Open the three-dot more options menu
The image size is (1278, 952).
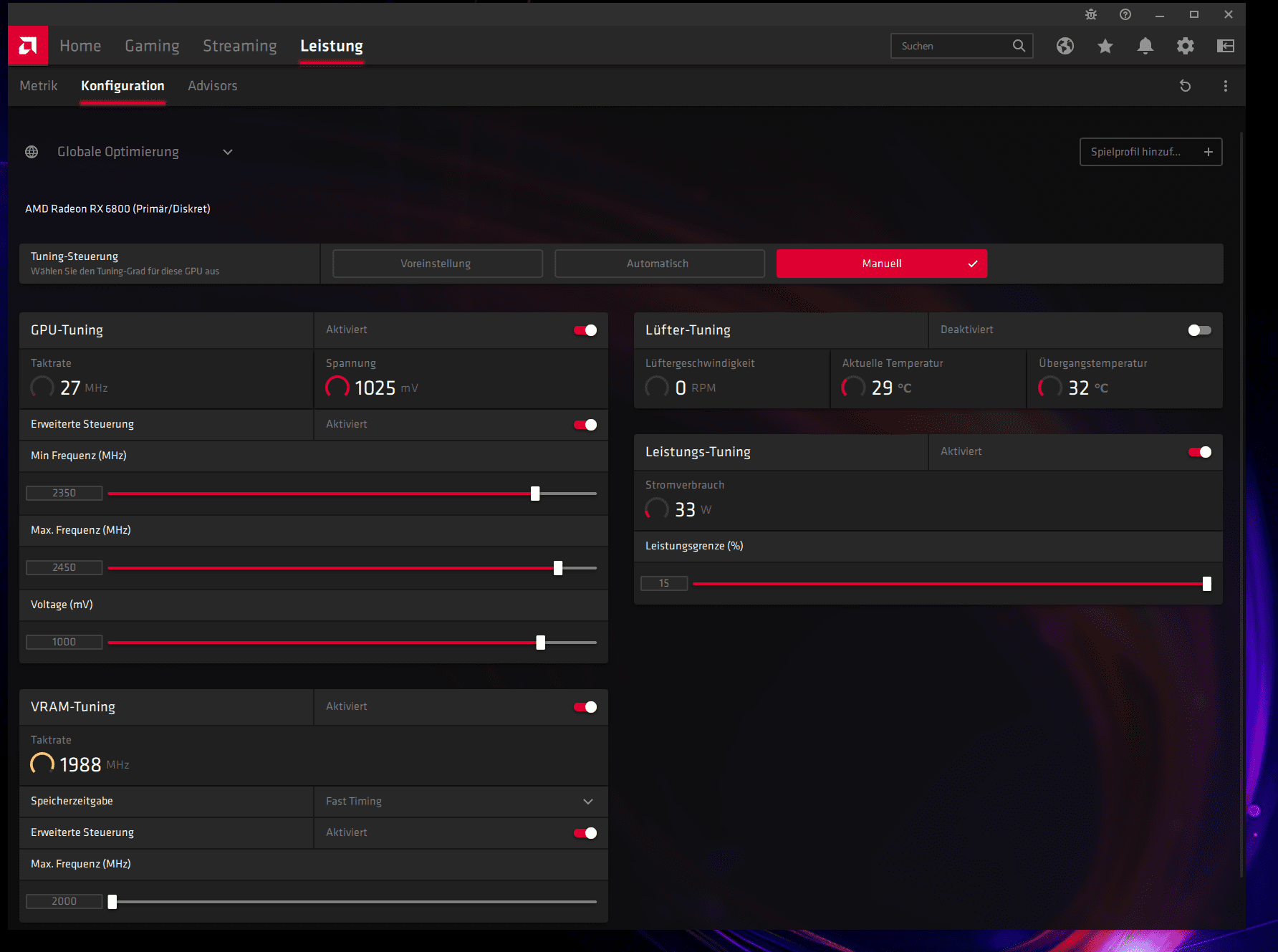coord(1226,86)
